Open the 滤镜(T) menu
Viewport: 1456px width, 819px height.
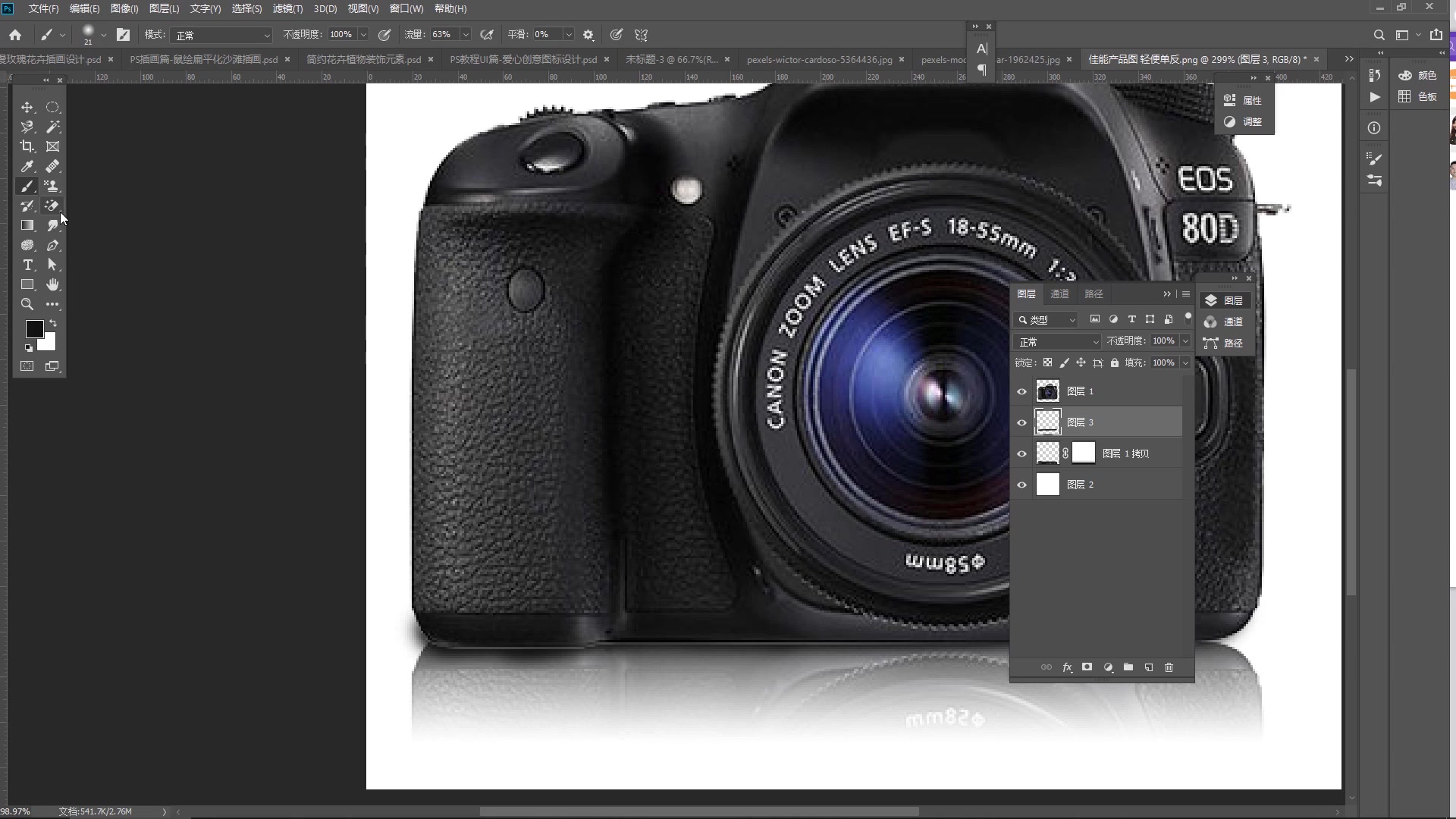pos(287,8)
